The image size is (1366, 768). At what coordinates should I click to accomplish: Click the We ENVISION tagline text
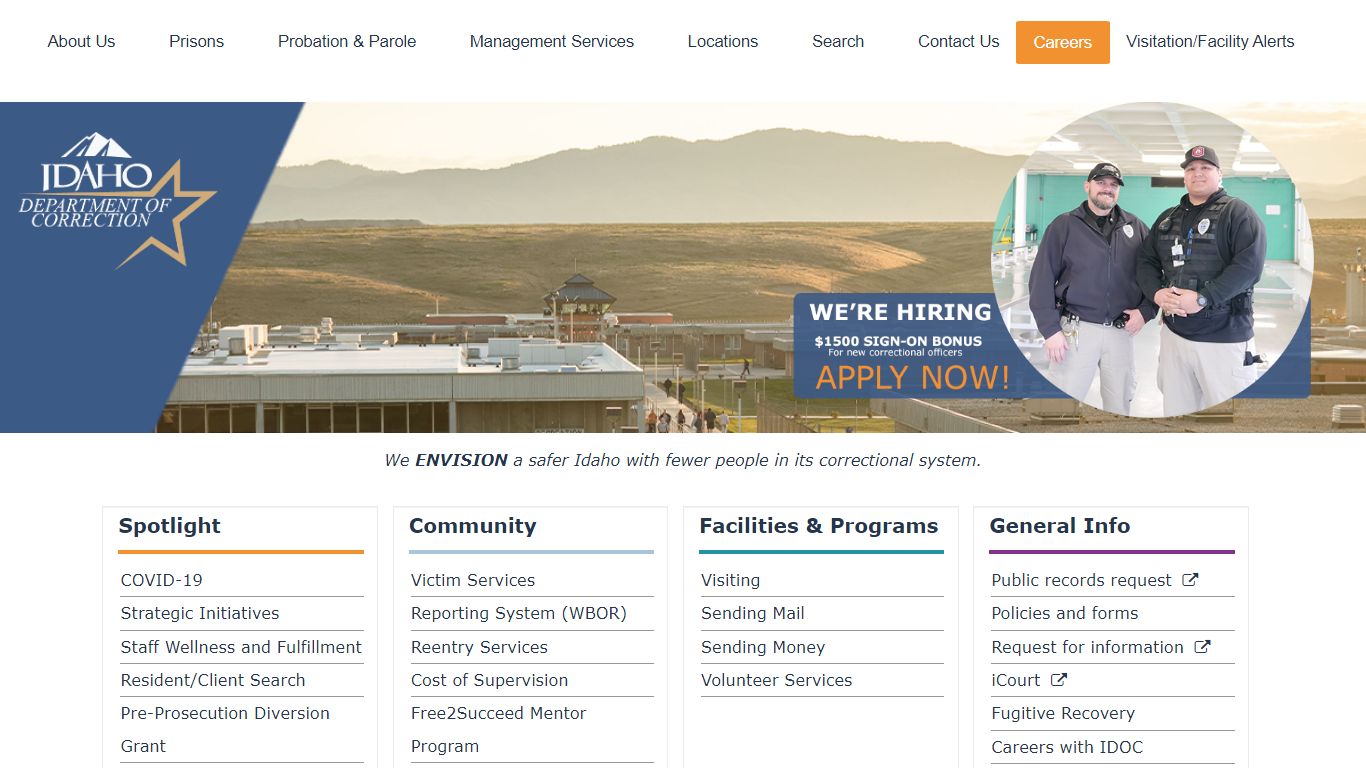tap(683, 461)
